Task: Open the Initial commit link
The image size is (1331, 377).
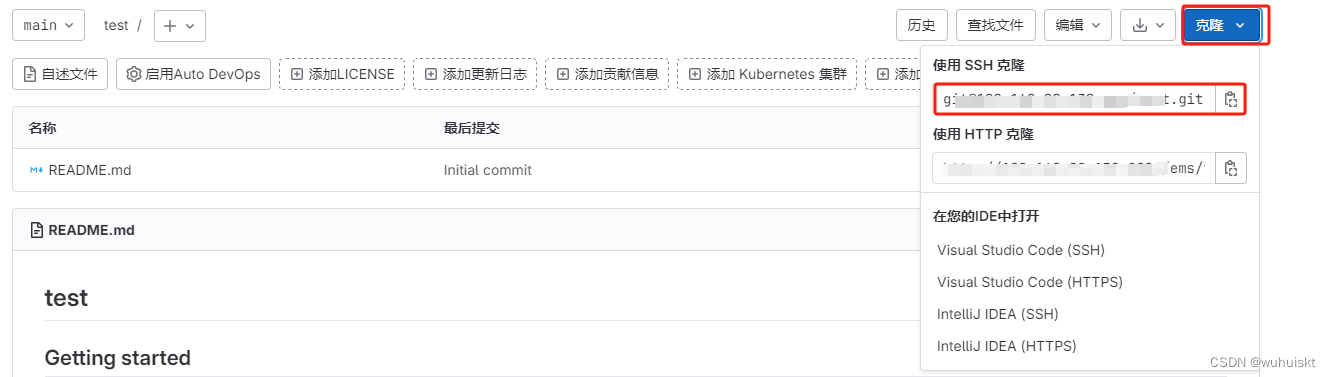Action: (488, 170)
